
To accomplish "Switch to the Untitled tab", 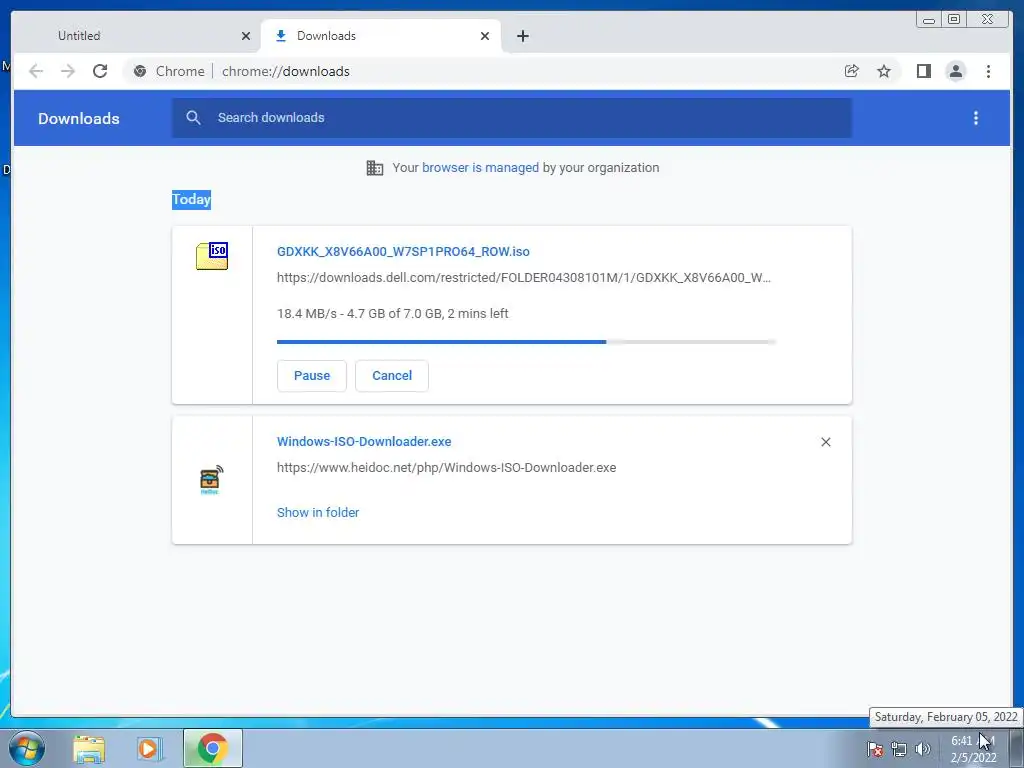I will pyautogui.click(x=137, y=36).
